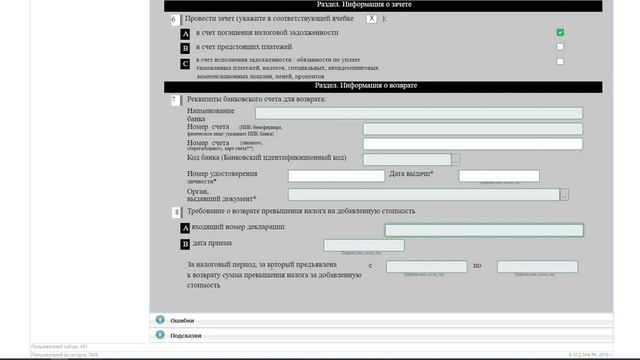
Task: Click the line number 7 box
Action: click(x=175, y=100)
